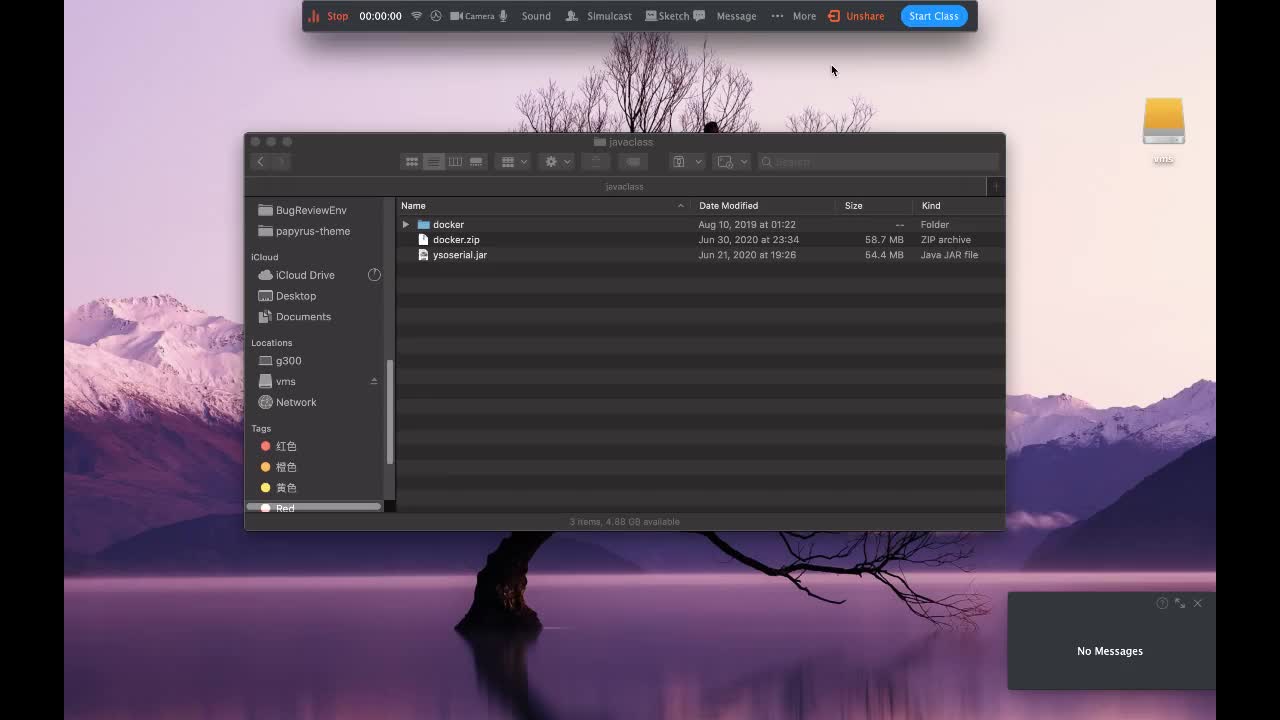This screenshot has height=720, width=1280.
Task: Toggle the Camera in the class toolbar
Action: pyautogui.click(x=472, y=16)
